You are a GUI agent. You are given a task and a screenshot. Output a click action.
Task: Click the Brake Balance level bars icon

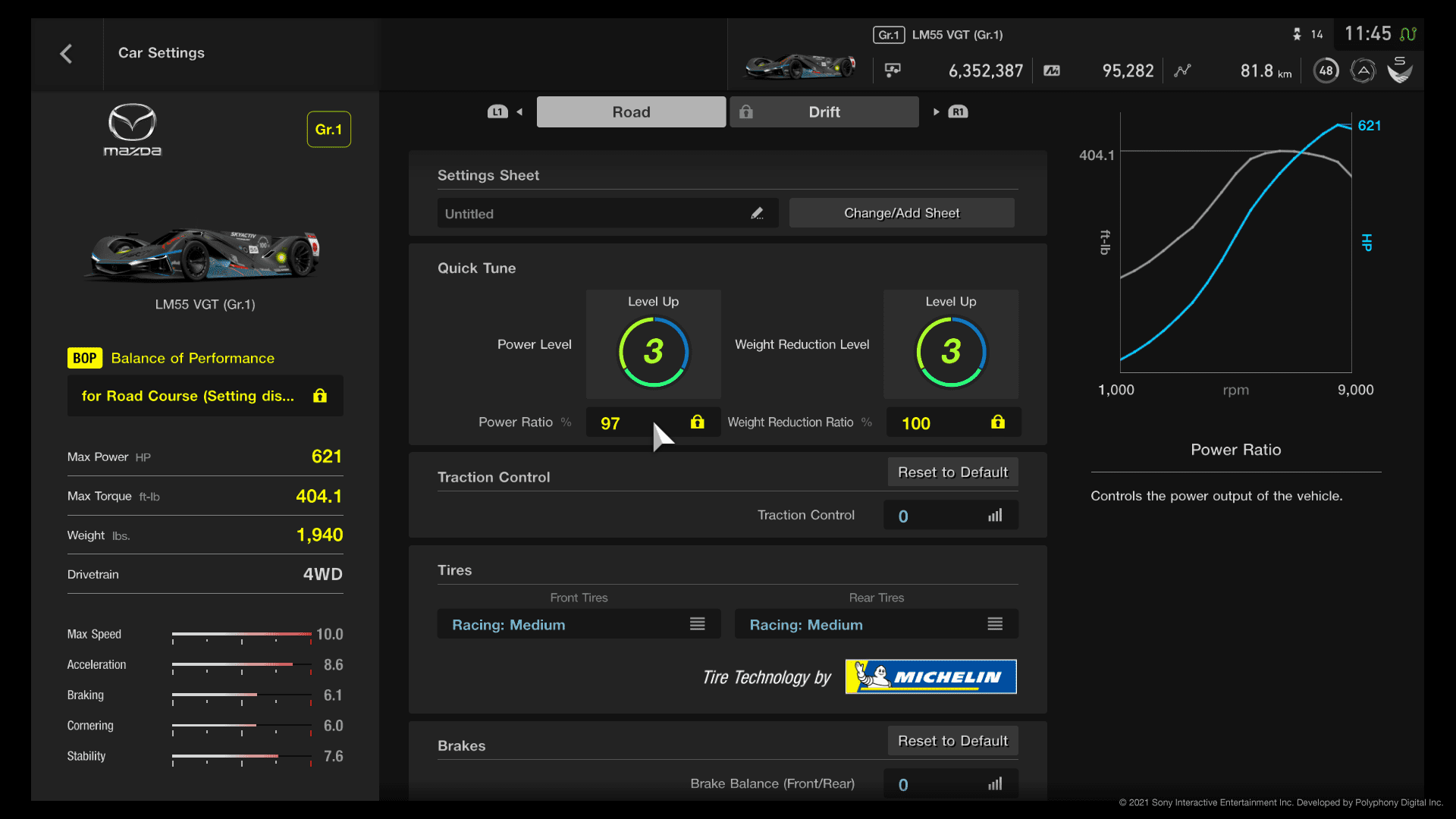[x=995, y=784]
